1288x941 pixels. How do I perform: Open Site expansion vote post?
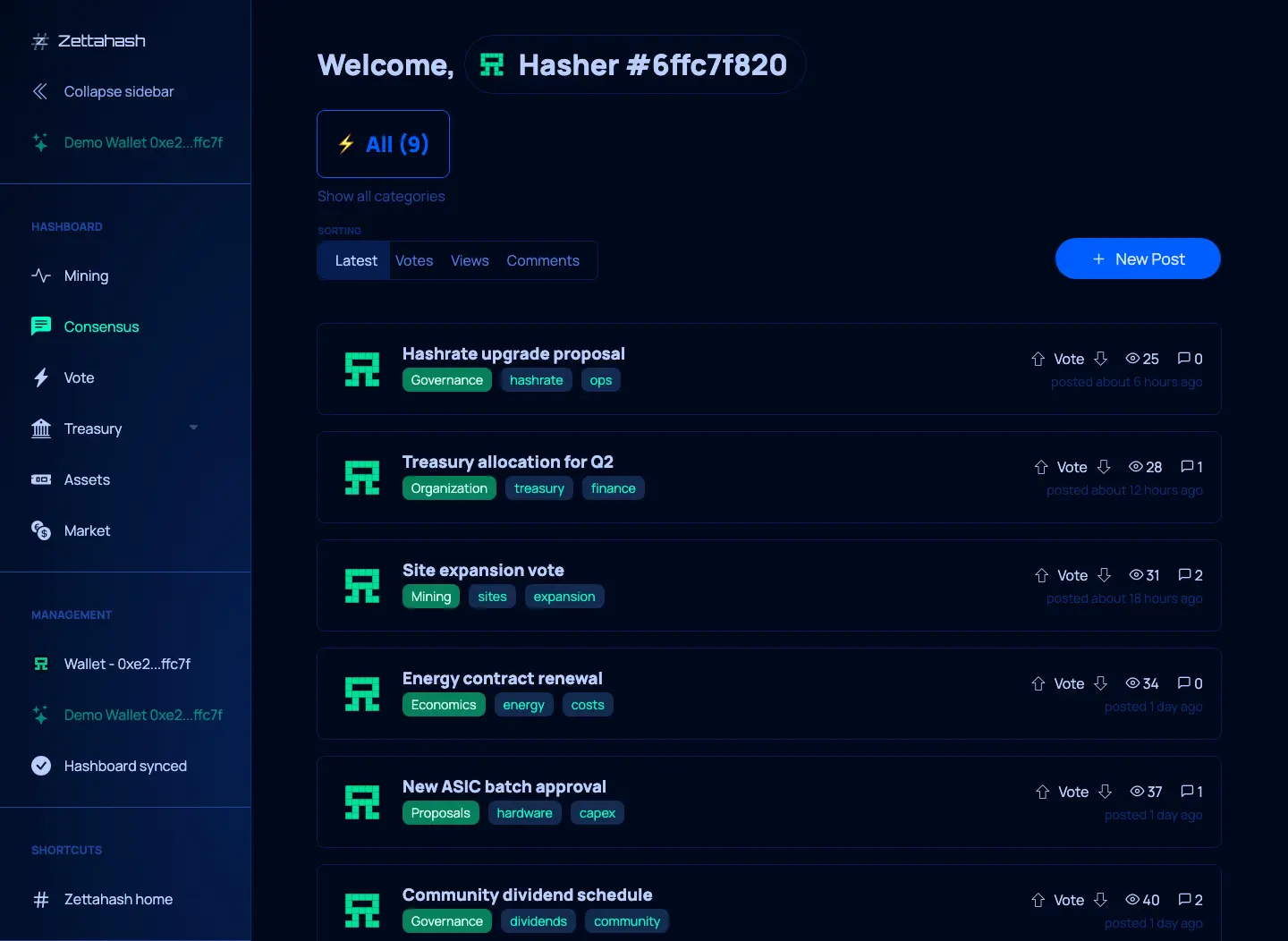coord(483,570)
